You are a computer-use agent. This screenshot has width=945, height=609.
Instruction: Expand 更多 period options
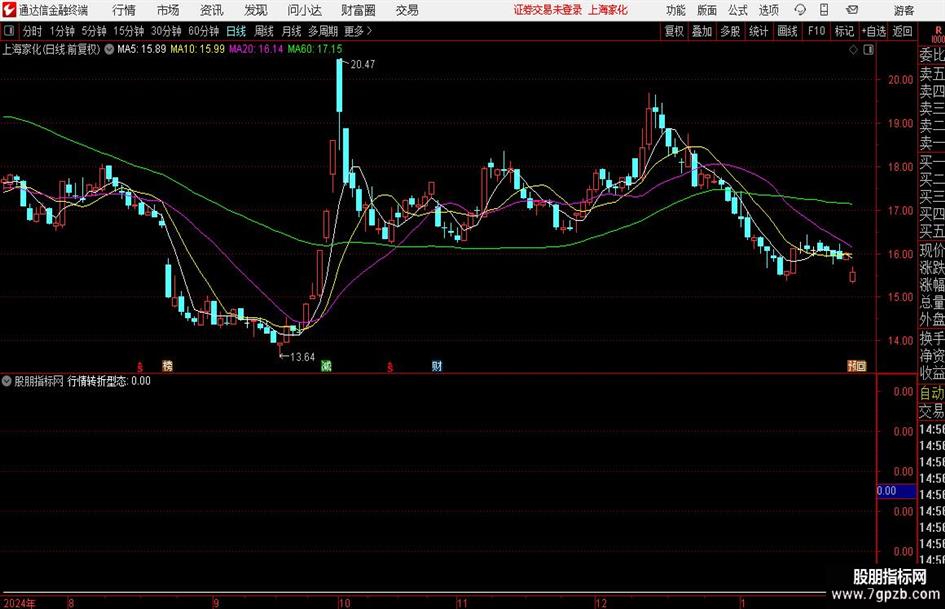358,31
